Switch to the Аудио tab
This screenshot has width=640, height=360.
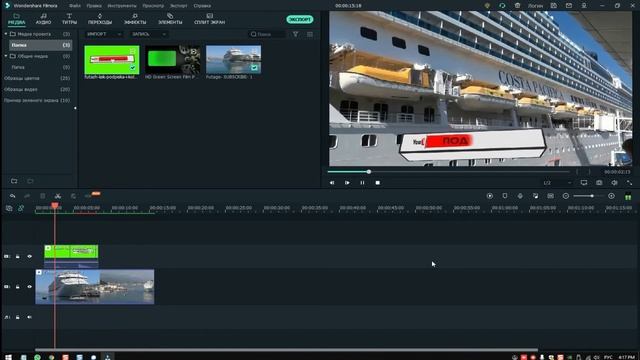click(x=43, y=19)
